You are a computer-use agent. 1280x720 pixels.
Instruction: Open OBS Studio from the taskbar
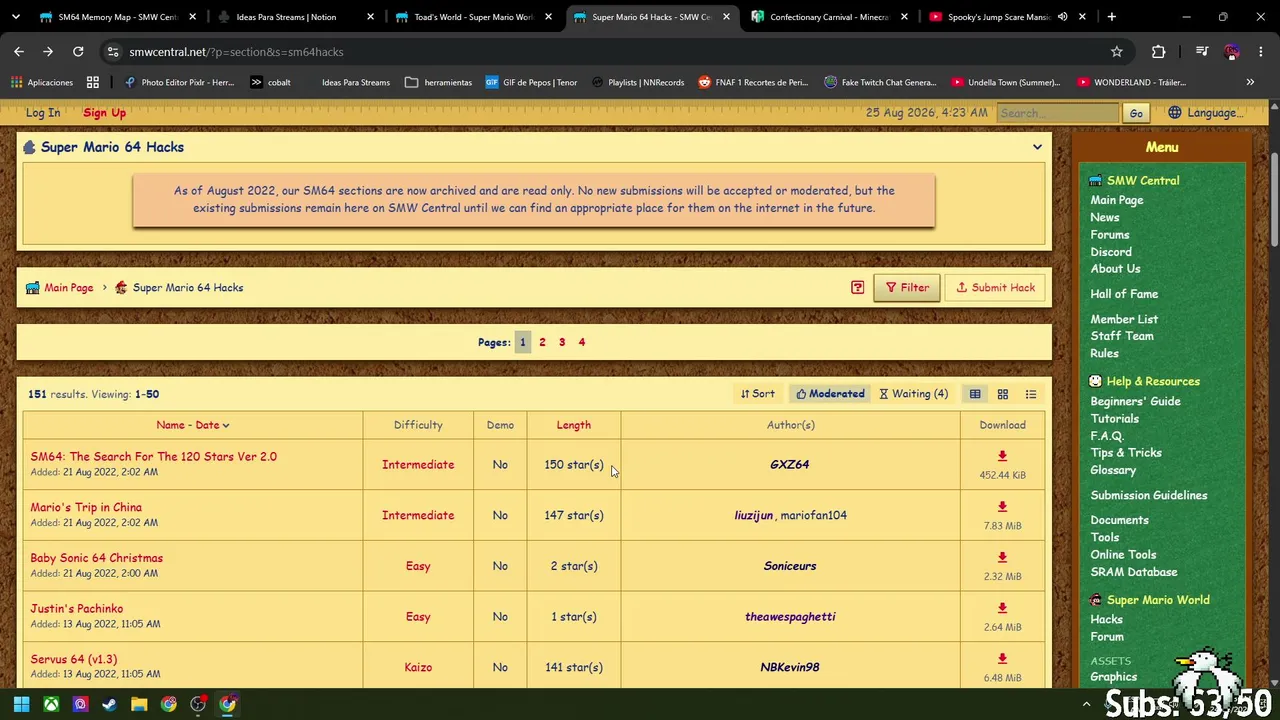point(198,704)
